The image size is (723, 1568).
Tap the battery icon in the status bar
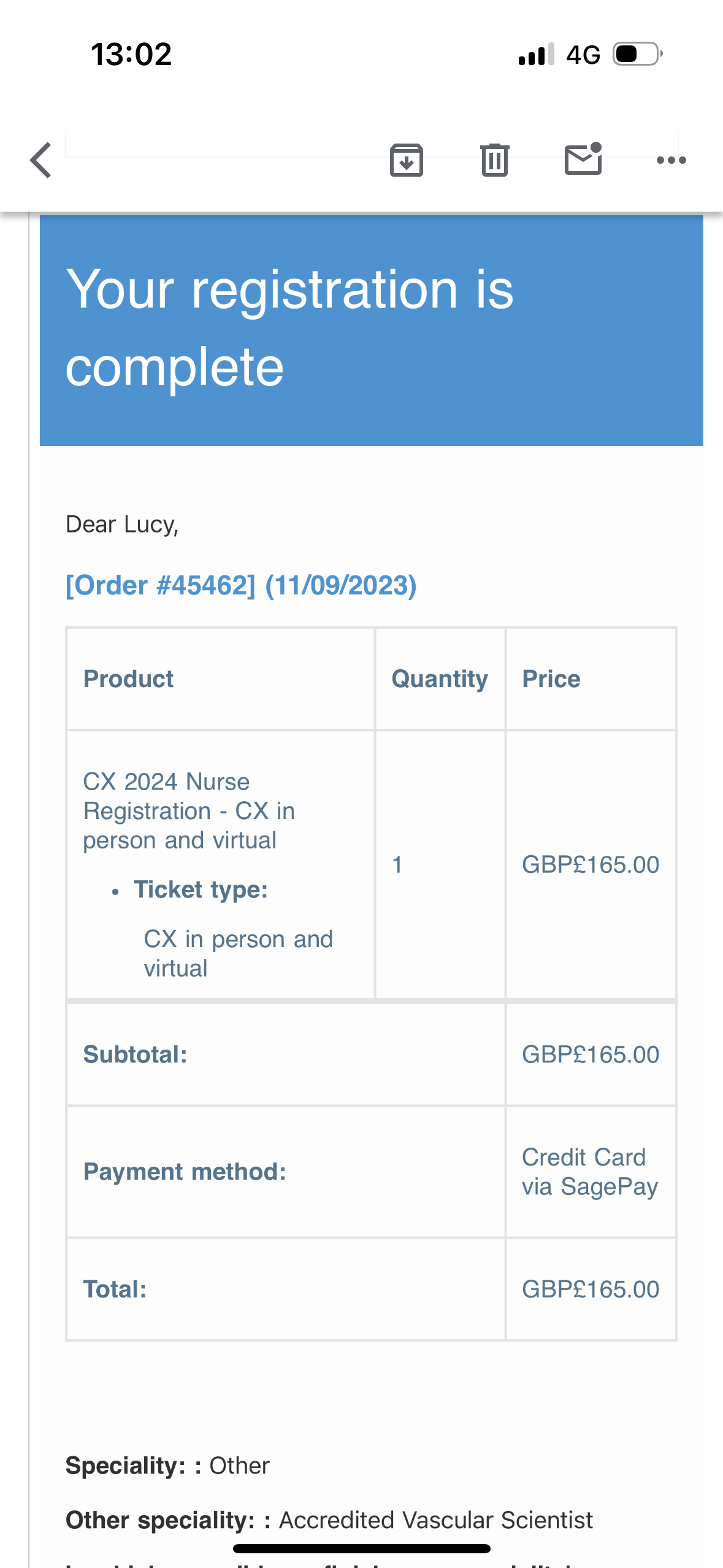point(637,54)
